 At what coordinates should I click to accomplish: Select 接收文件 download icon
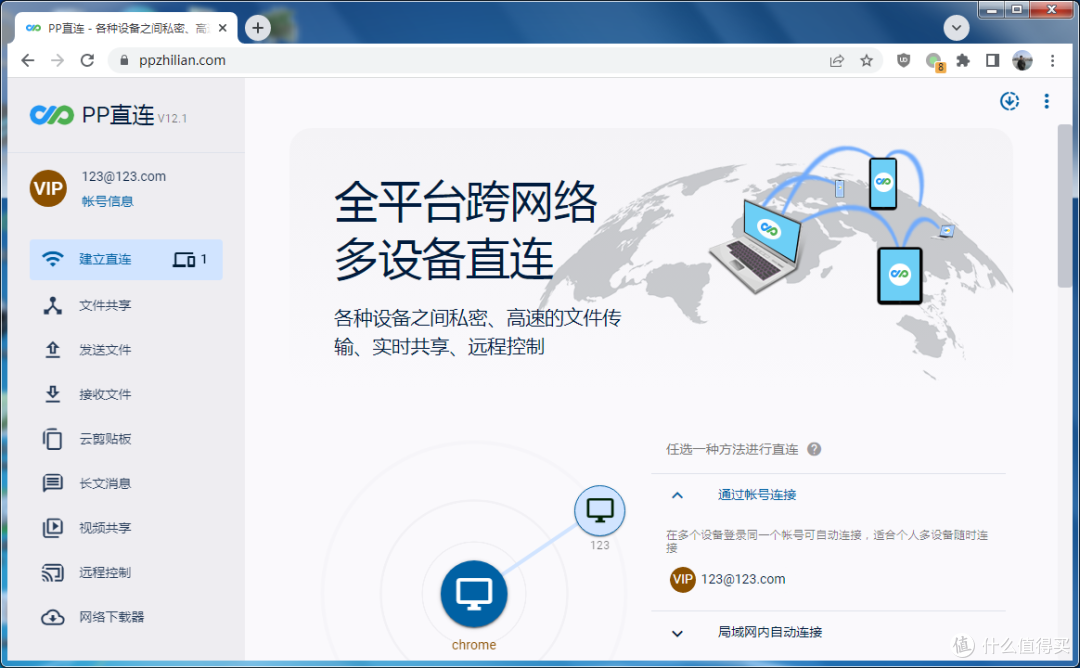pos(52,394)
